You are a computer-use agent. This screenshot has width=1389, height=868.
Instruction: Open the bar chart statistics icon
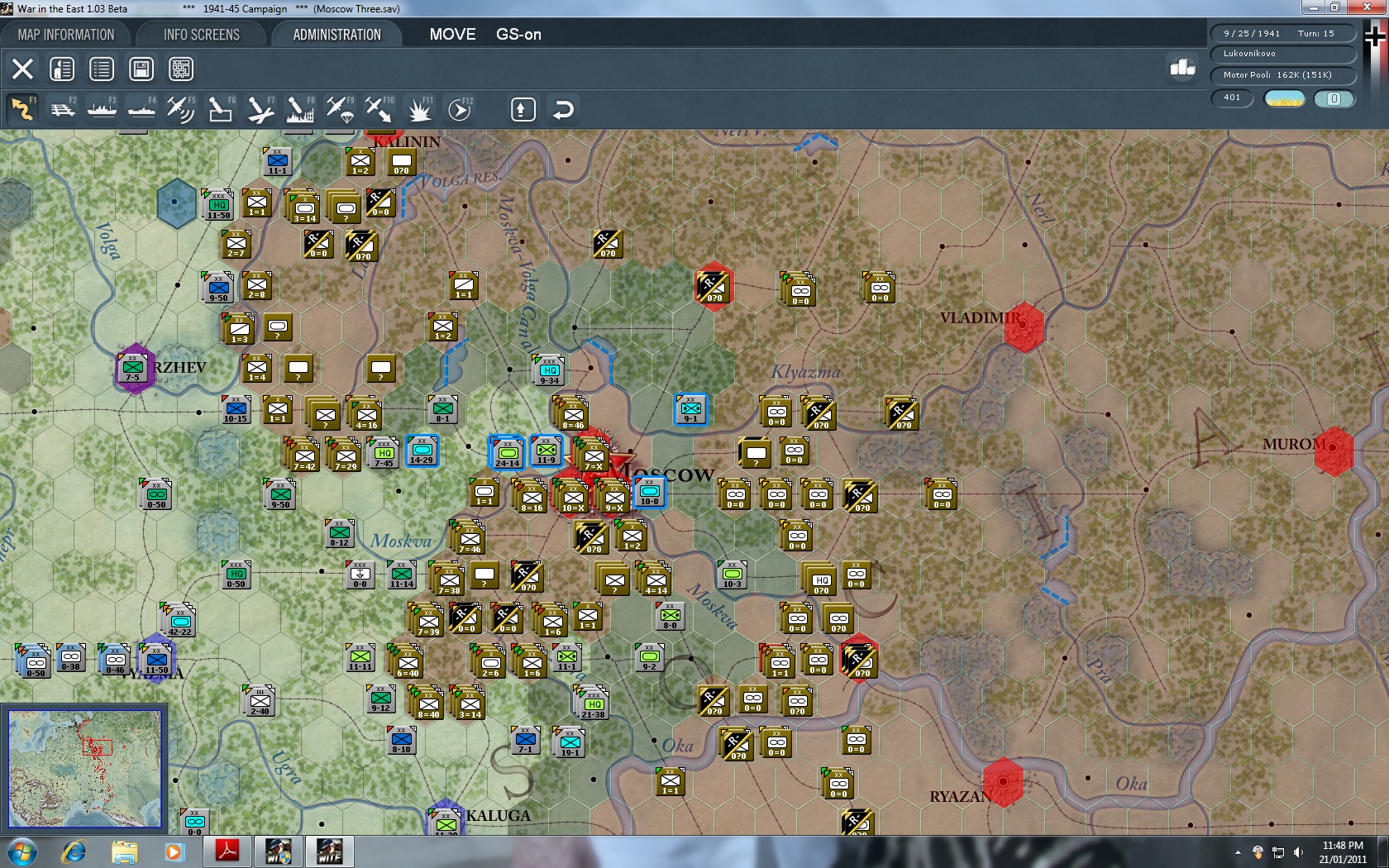coord(1182,68)
